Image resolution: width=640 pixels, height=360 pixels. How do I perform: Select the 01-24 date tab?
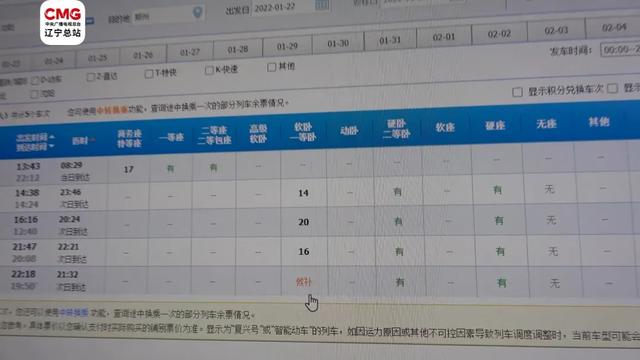(54, 61)
